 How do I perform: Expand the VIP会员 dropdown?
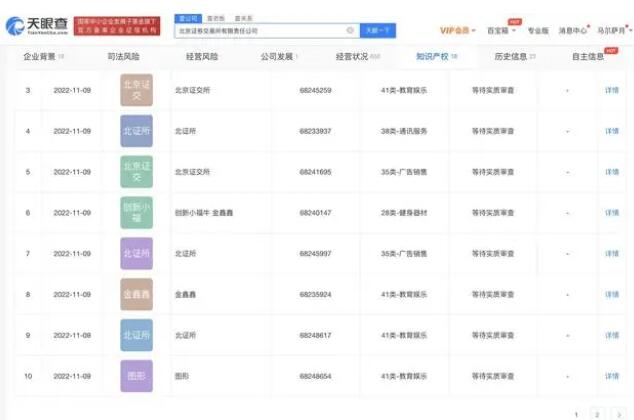pyautogui.click(x=458, y=30)
